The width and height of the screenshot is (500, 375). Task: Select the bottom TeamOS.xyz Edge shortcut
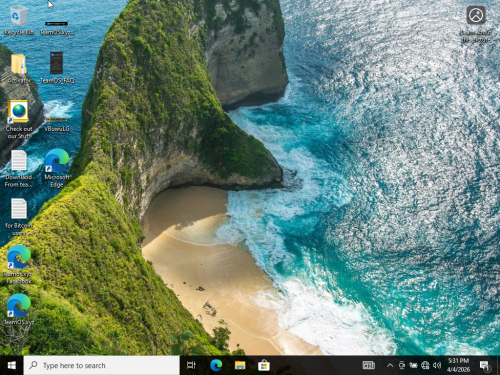click(19, 309)
